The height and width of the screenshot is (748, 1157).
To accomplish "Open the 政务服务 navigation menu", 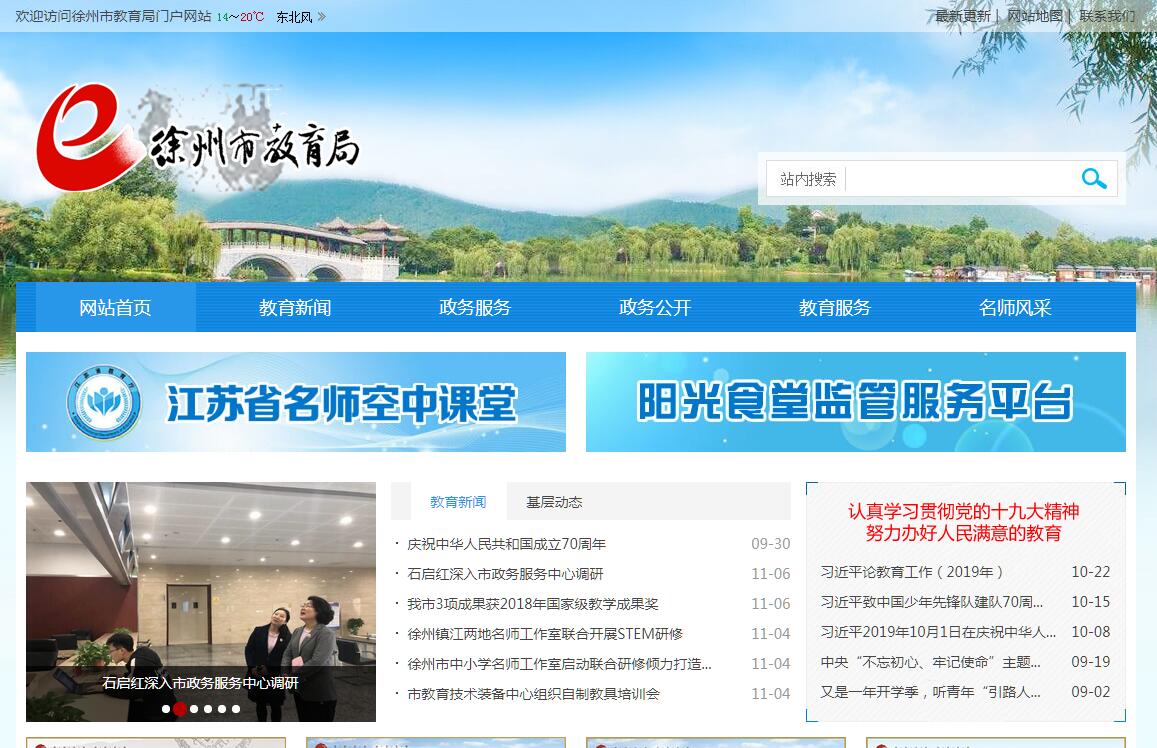I will 475,308.
